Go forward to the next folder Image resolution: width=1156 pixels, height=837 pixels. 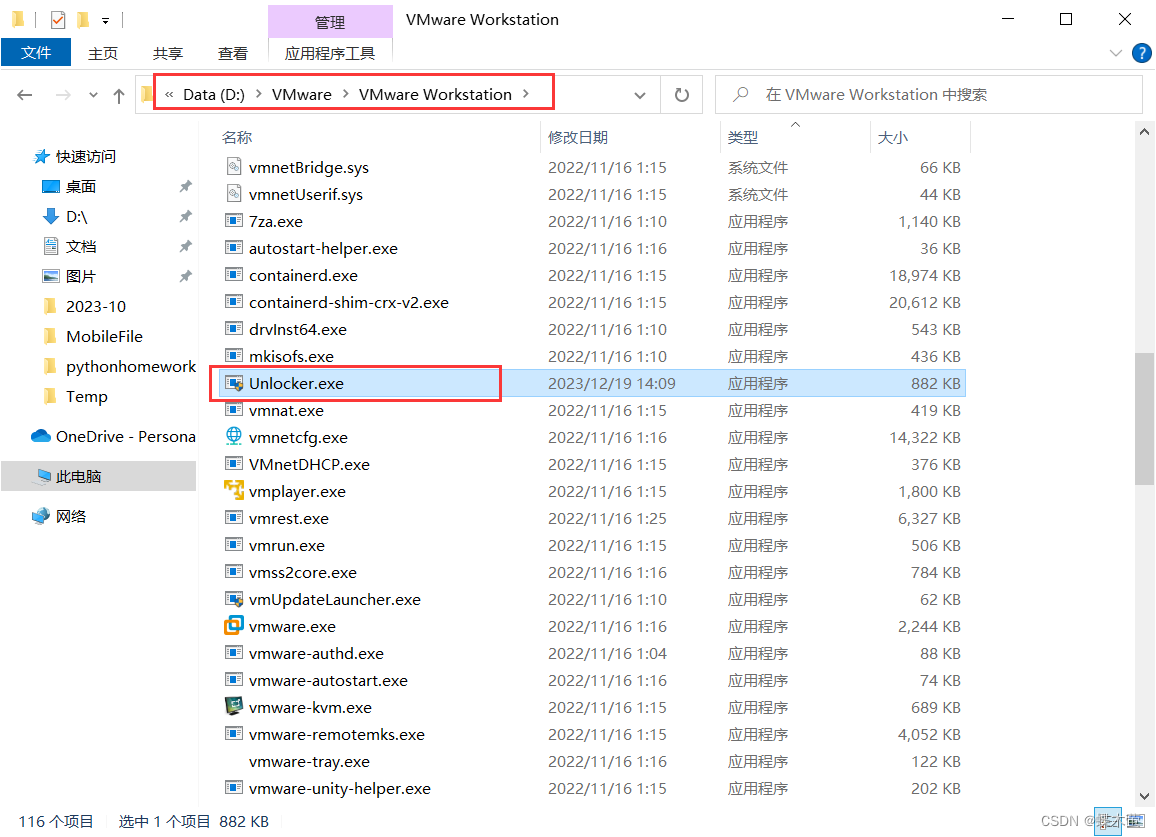[63, 94]
